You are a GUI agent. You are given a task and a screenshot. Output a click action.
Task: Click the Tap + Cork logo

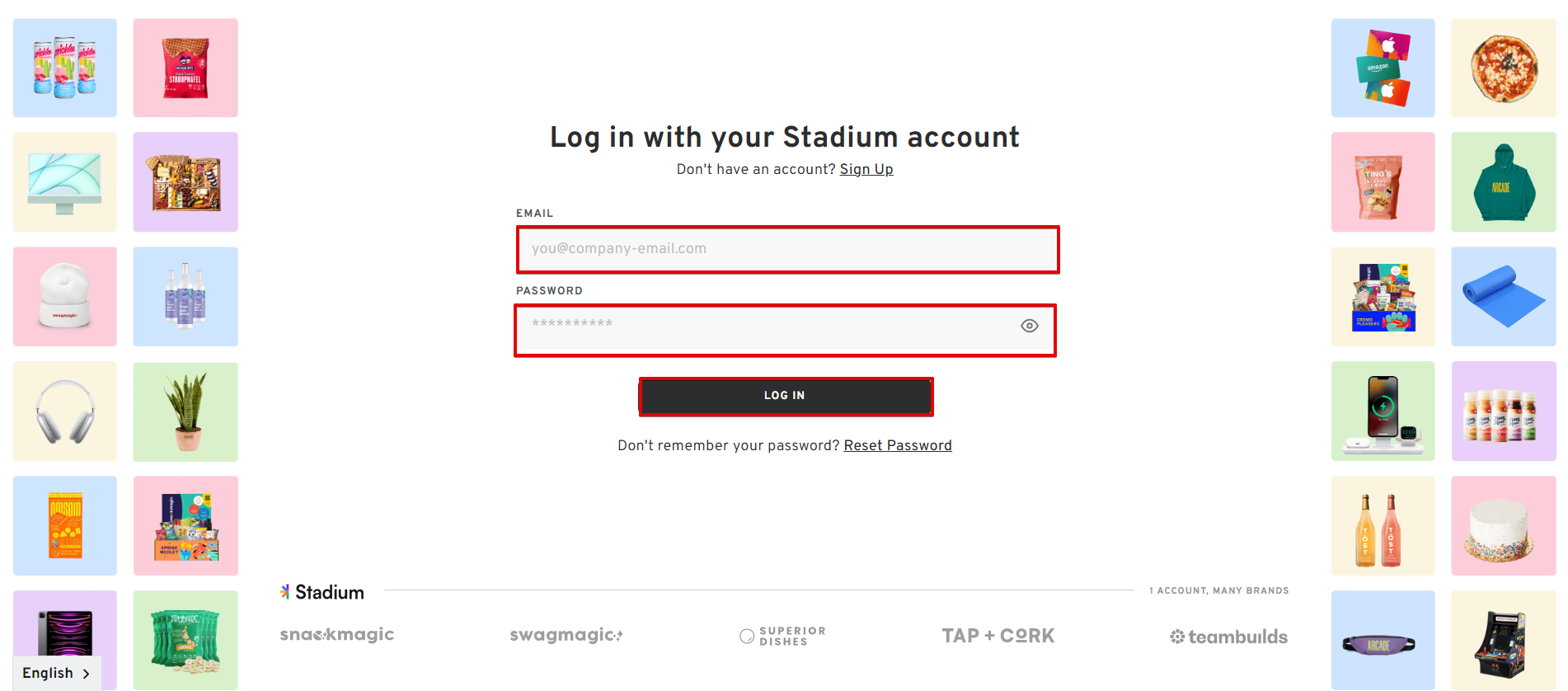click(998, 635)
